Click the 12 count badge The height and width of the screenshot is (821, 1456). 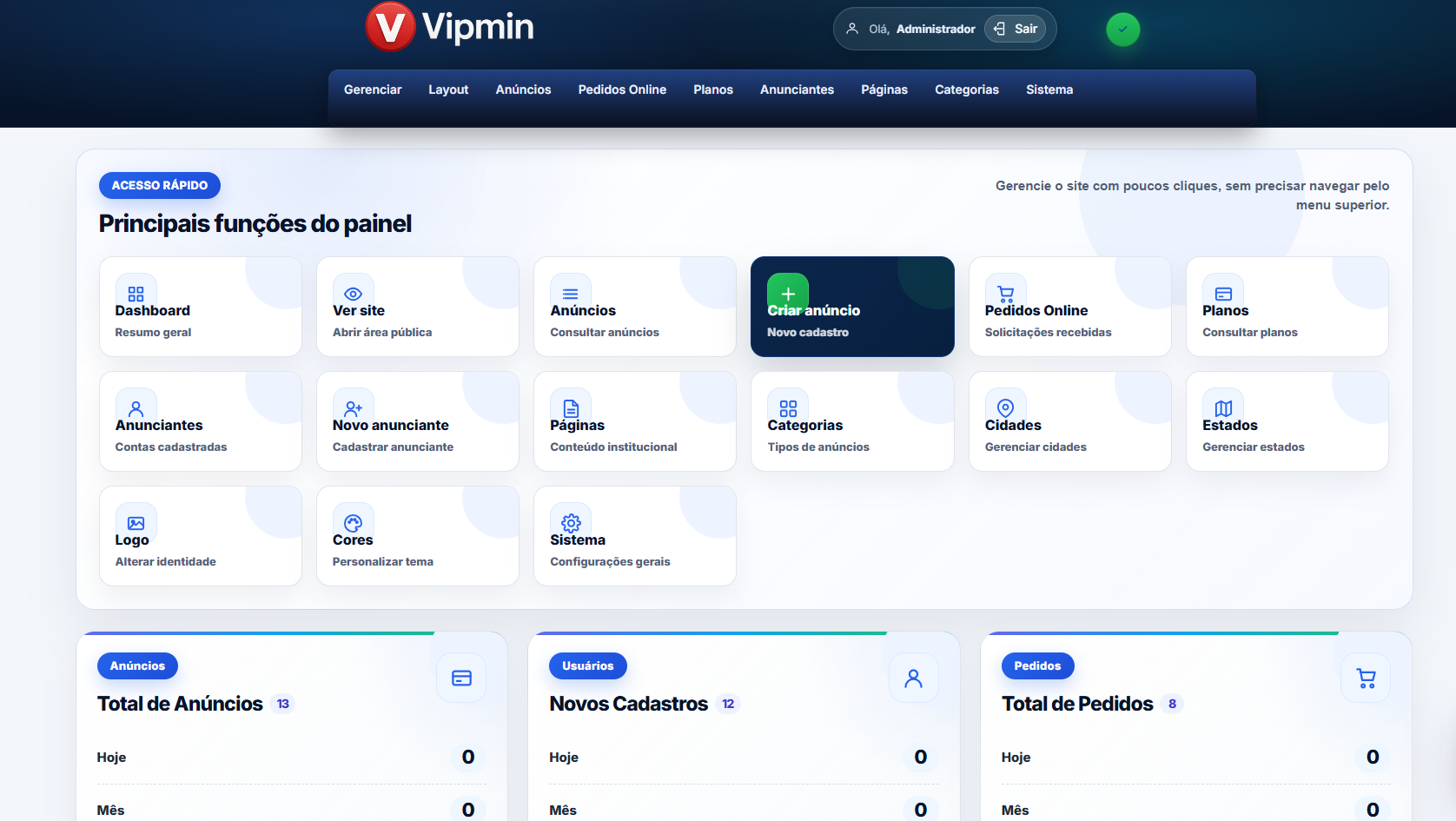pos(728,704)
